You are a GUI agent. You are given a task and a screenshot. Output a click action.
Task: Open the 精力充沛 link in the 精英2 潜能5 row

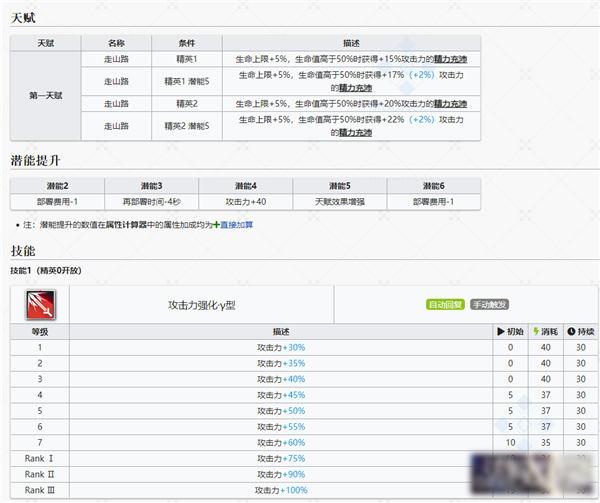coord(355,133)
